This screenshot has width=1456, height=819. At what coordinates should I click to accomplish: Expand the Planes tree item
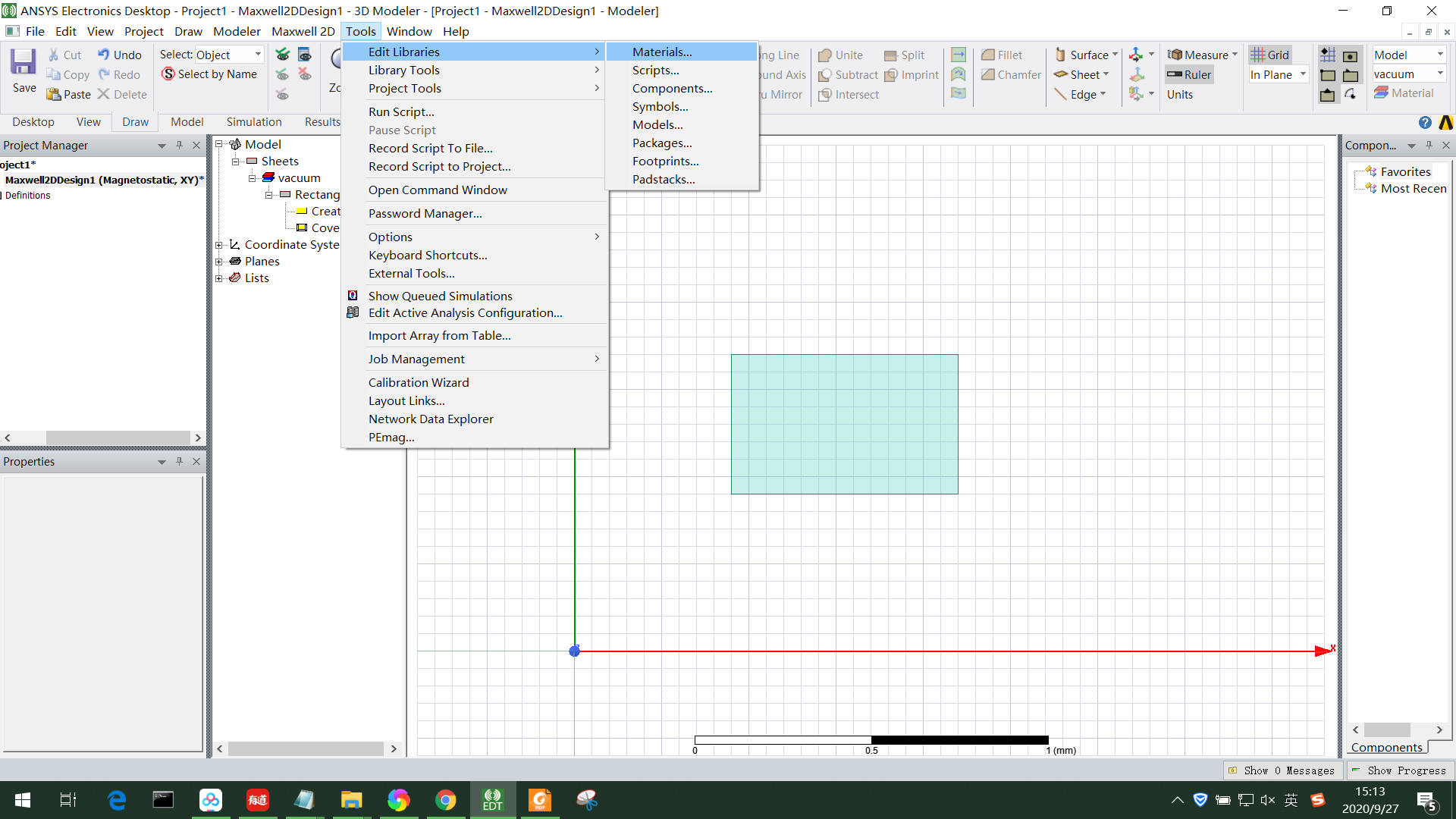(219, 261)
